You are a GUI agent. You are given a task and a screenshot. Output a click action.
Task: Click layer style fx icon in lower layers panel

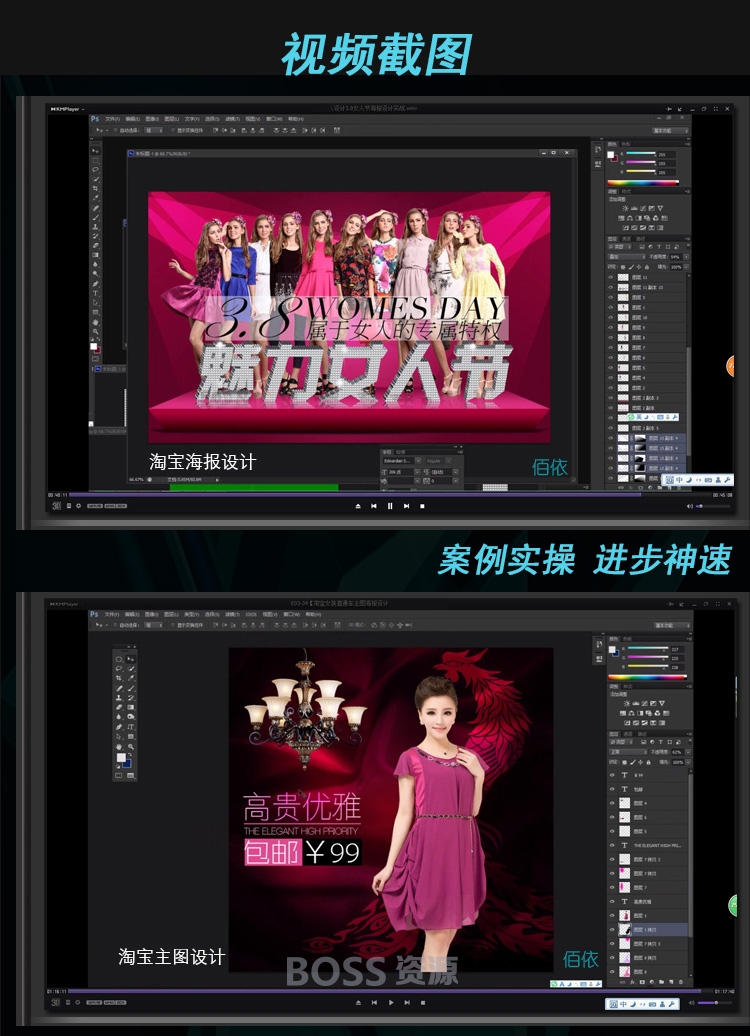tap(632, 982)
